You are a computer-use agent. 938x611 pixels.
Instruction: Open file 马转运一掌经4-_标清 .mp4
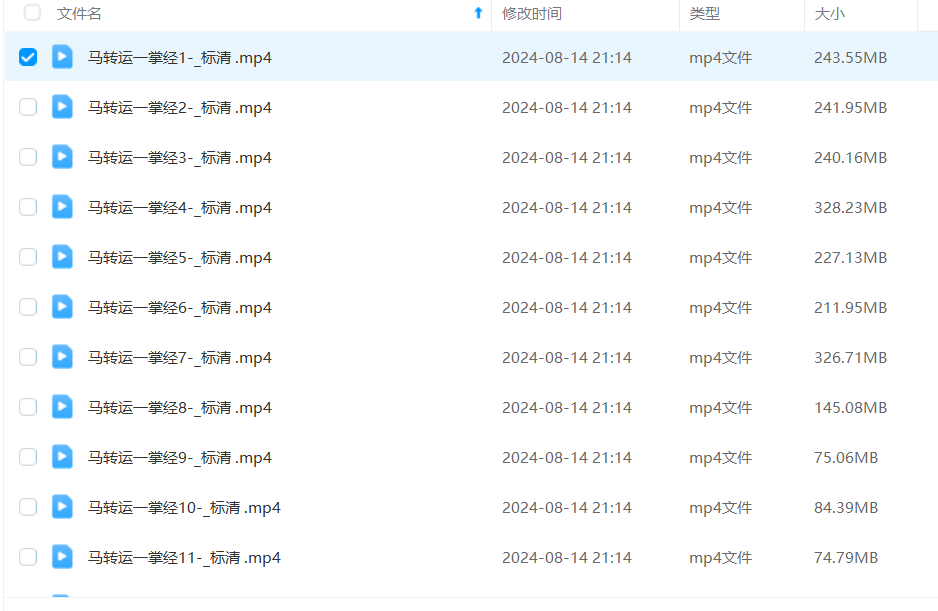pyautogui.click(x=179, y=207)
